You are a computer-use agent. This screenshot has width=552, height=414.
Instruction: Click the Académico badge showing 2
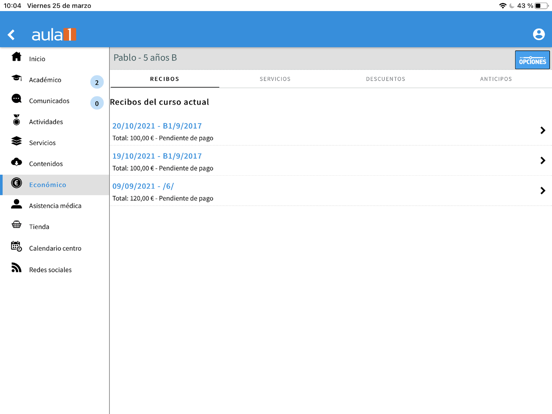coord(97,82)
